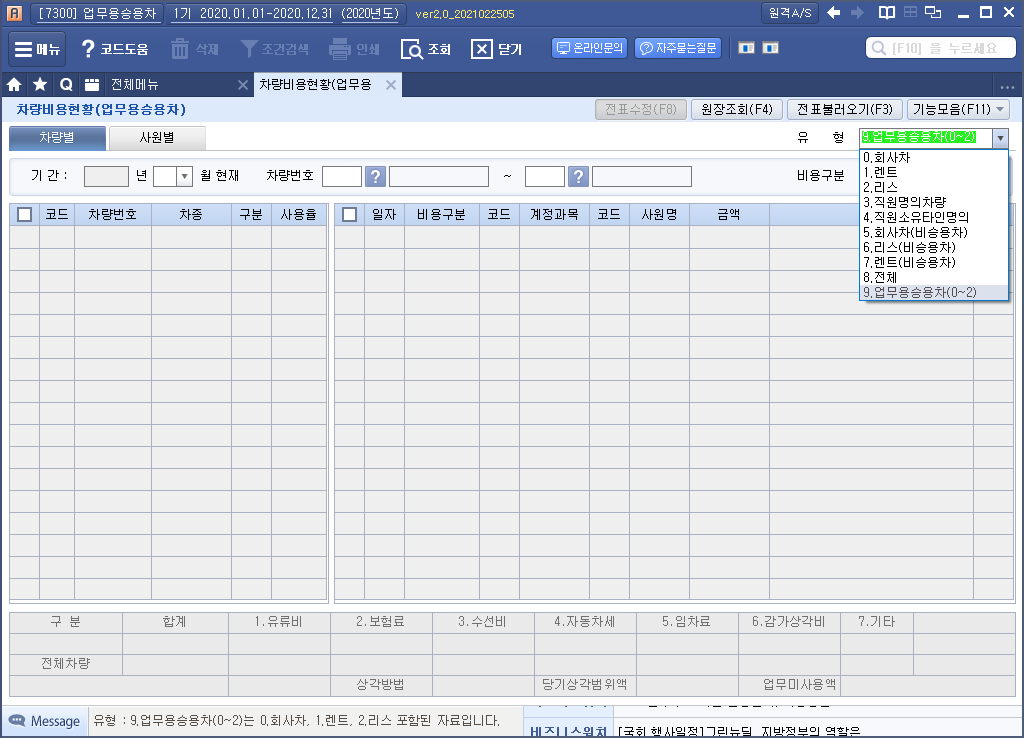Expand the month dropdown arrow

point(184,177)
